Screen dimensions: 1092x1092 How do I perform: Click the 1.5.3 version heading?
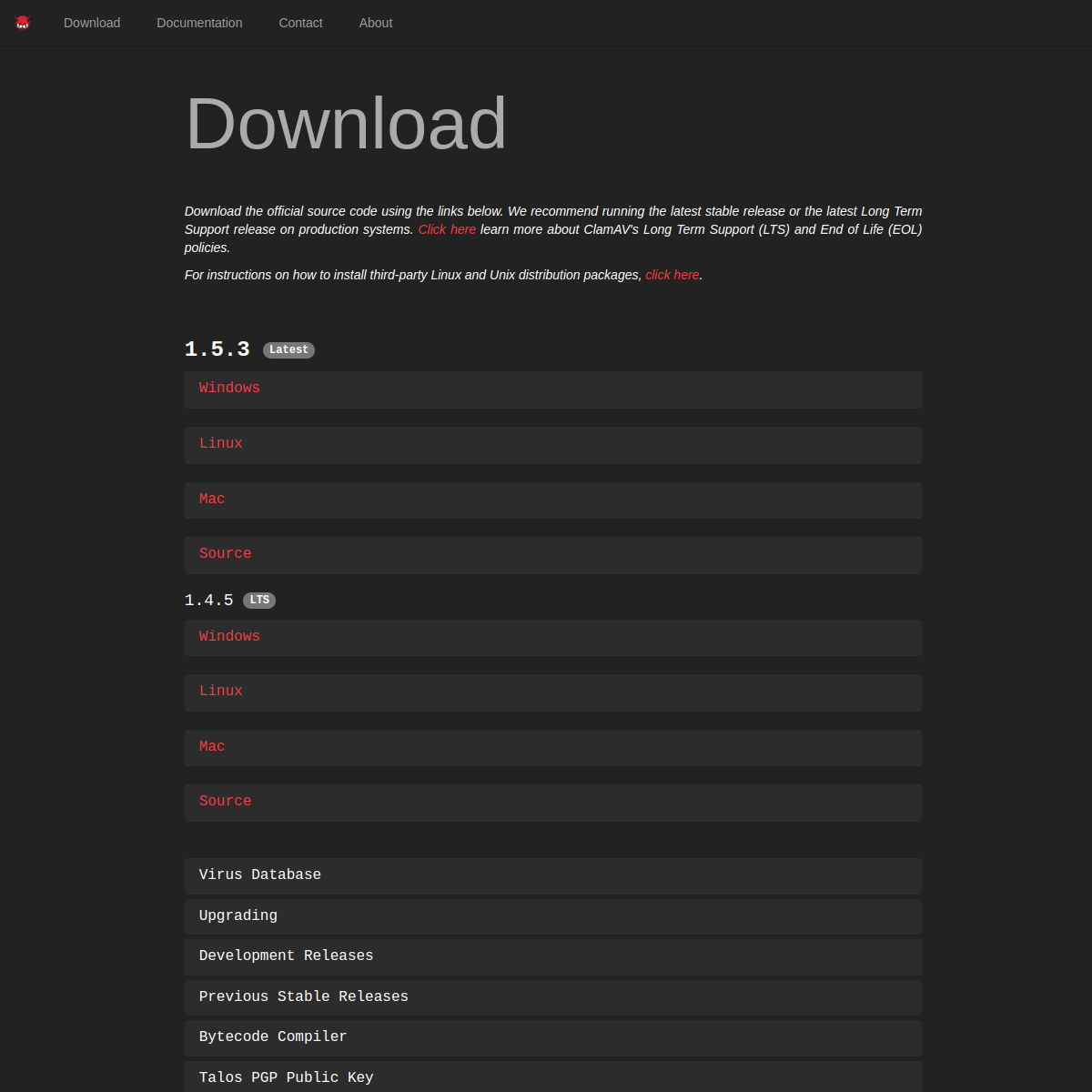click(217, 349)
